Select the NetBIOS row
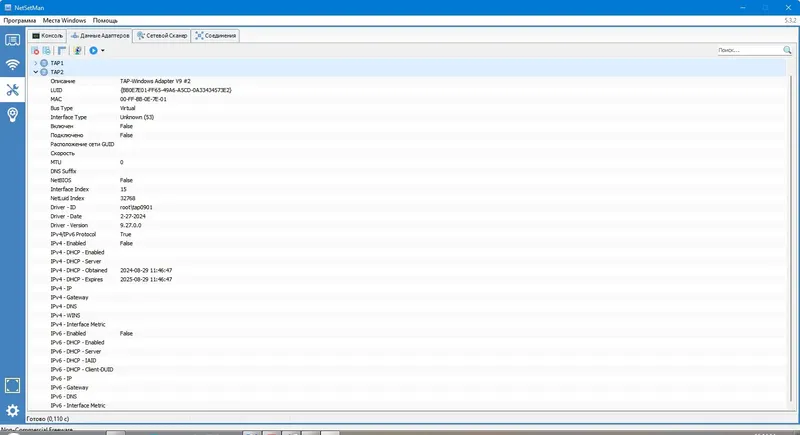The image size is (800, 435). coord(408,181)
